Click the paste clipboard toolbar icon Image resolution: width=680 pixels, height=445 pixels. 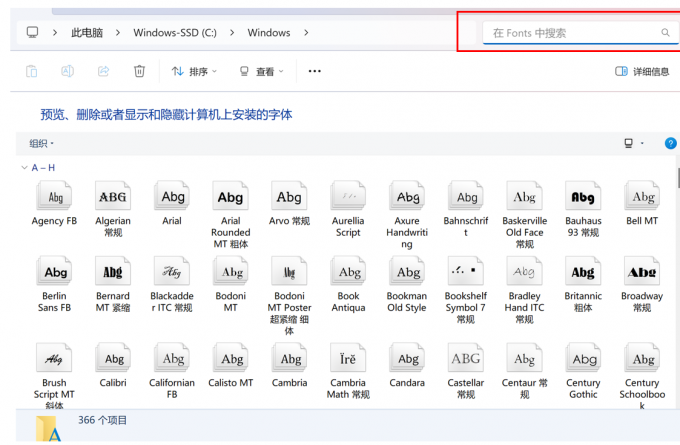click(x=32, y=71)
